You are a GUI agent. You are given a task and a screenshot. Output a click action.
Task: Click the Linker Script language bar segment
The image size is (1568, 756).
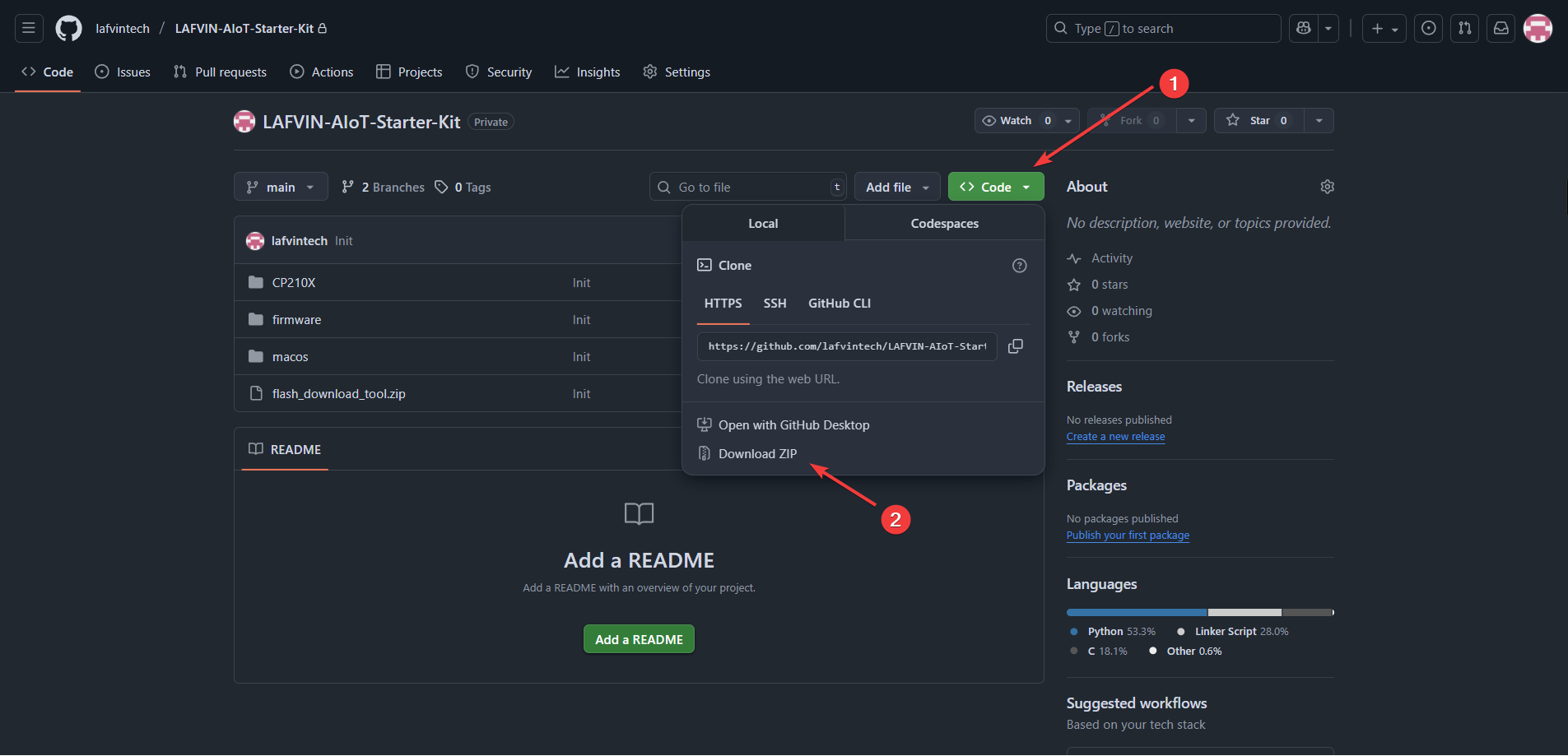(x=1245, y=612)
